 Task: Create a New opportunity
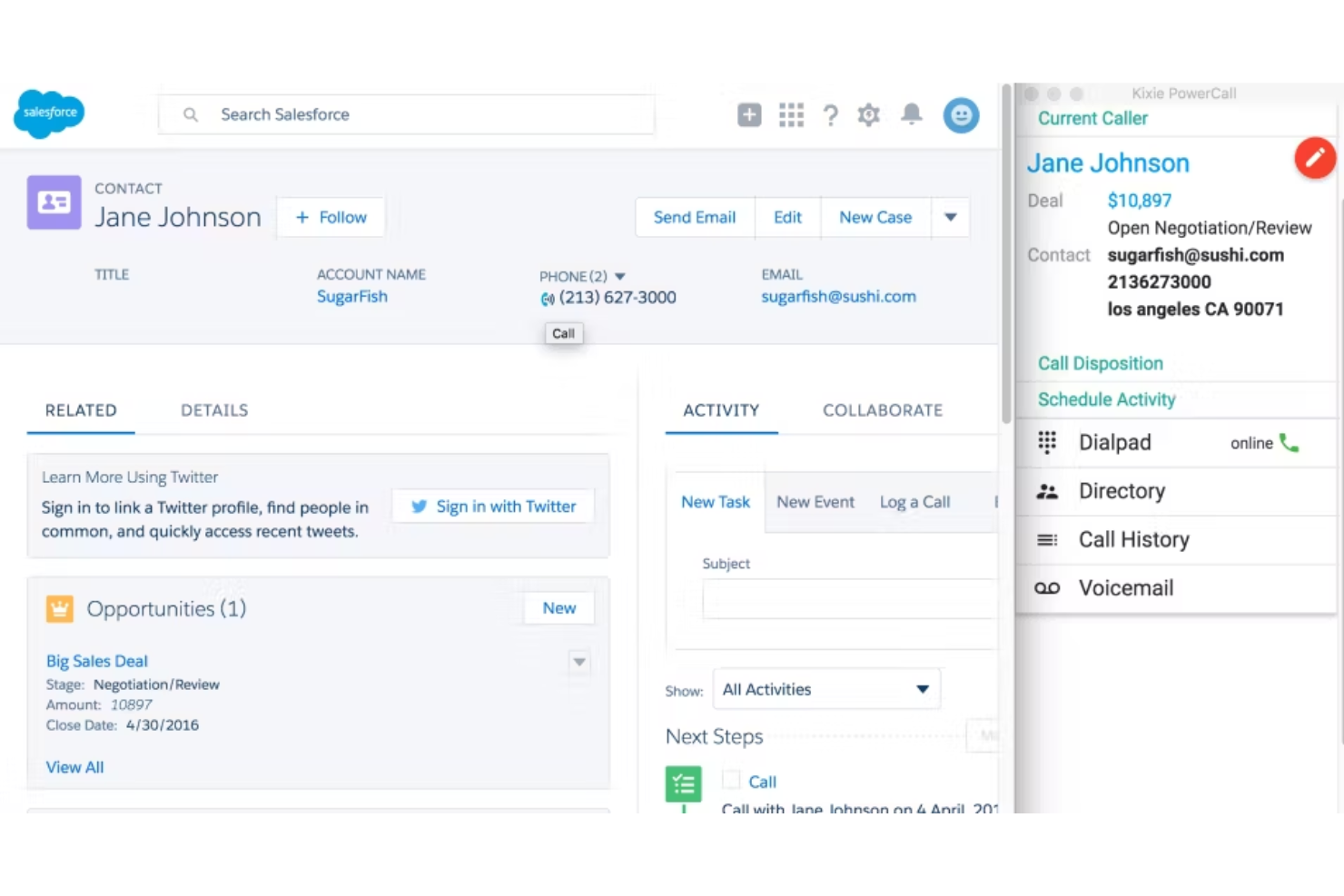coord(559,608)
